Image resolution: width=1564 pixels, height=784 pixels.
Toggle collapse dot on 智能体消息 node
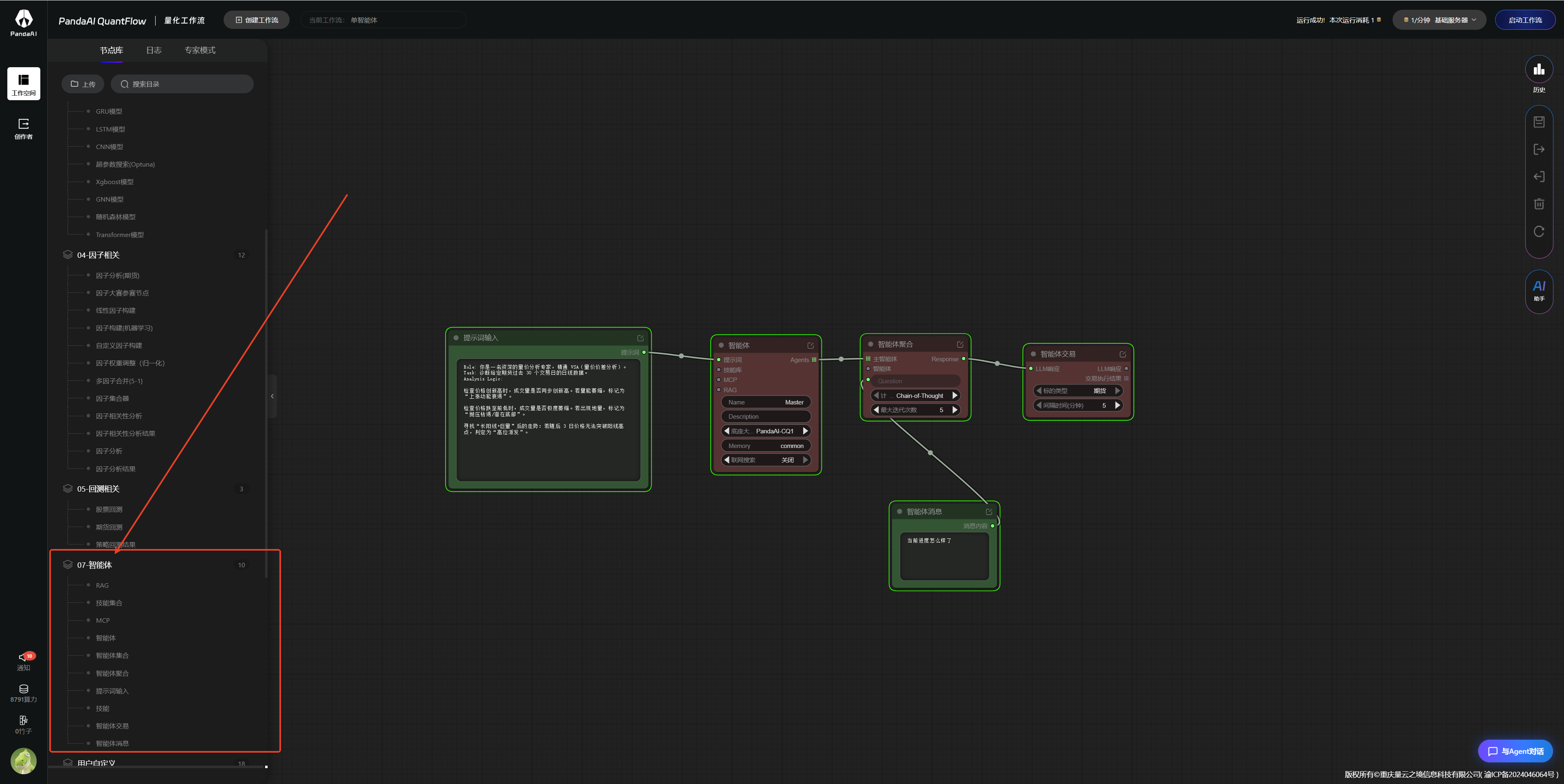point(899,511)
